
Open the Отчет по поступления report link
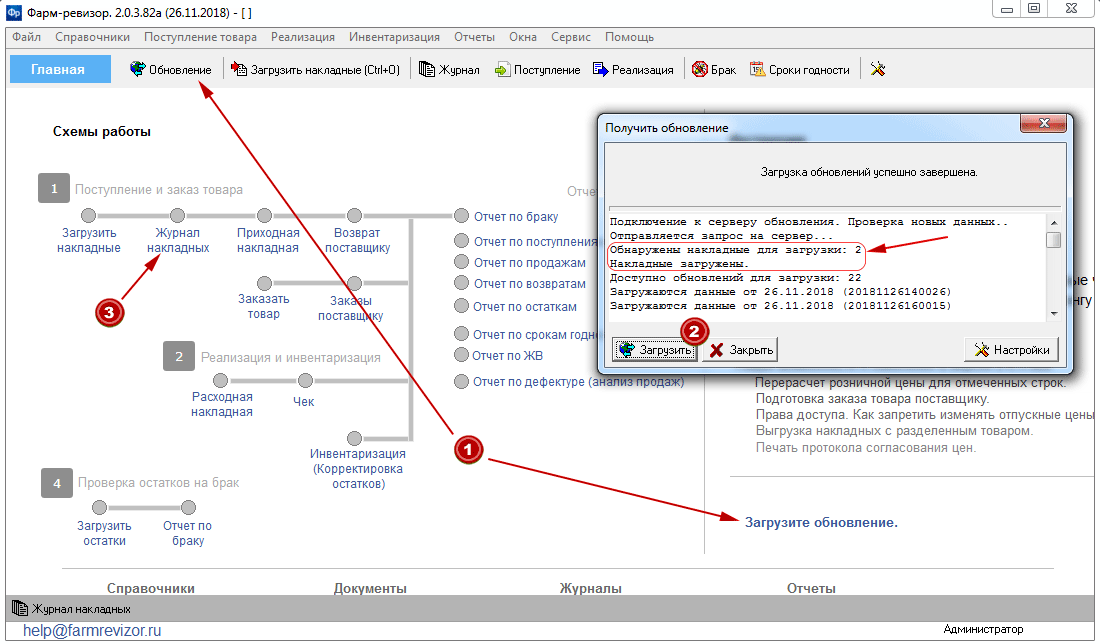point(535,241)
